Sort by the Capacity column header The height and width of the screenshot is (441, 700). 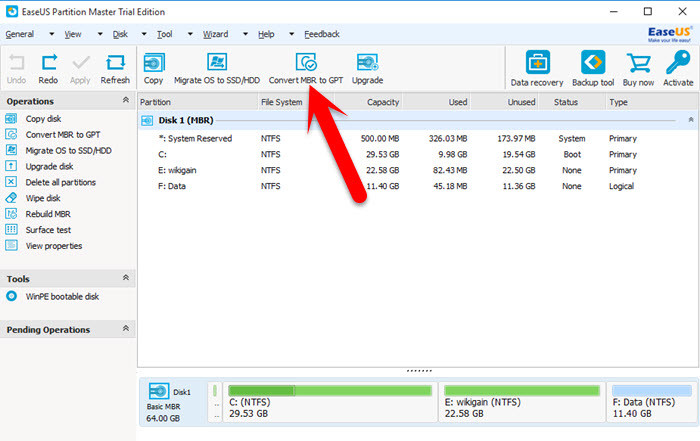[382, 102]
